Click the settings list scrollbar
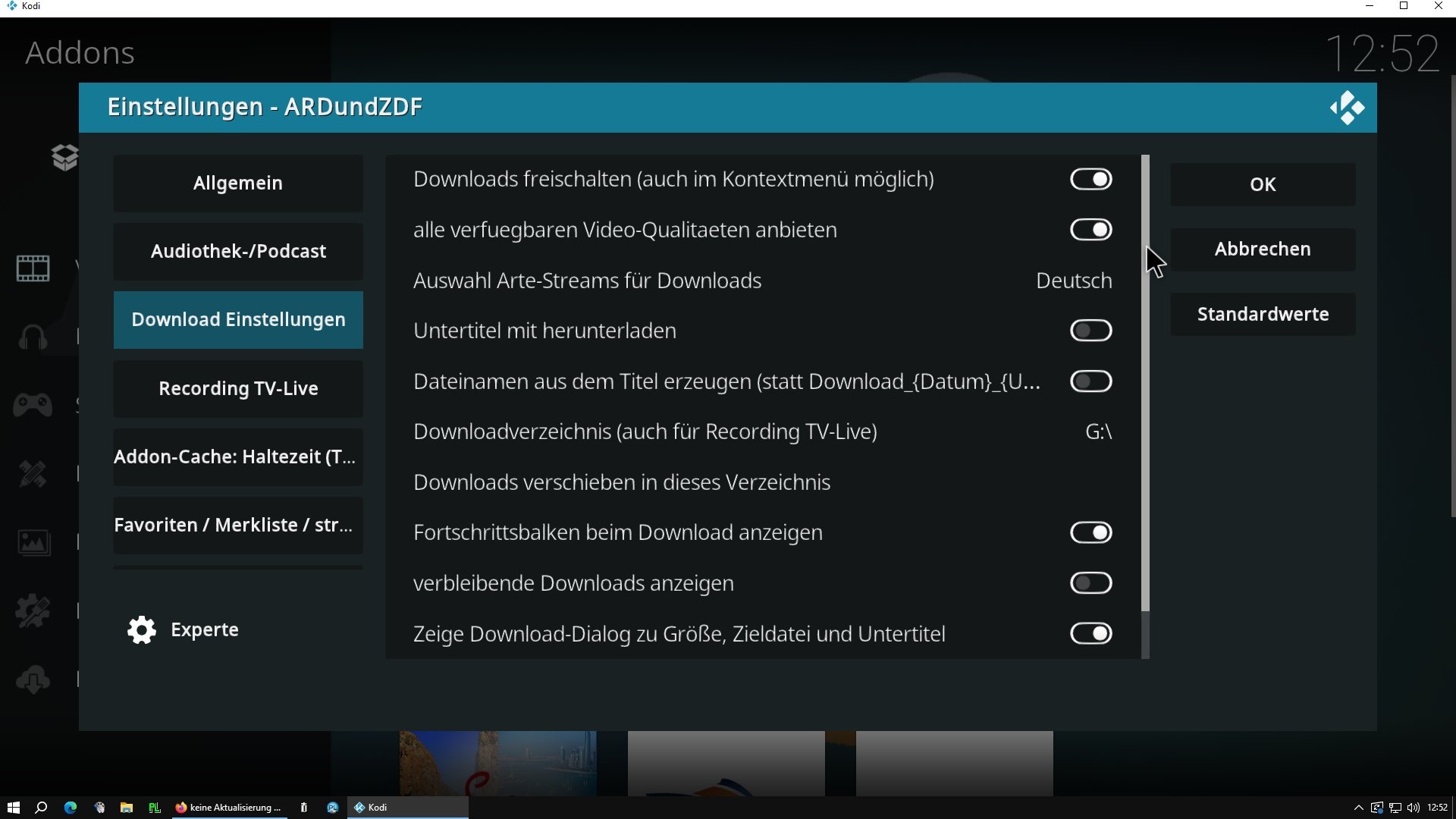 tap(1145, 383)
